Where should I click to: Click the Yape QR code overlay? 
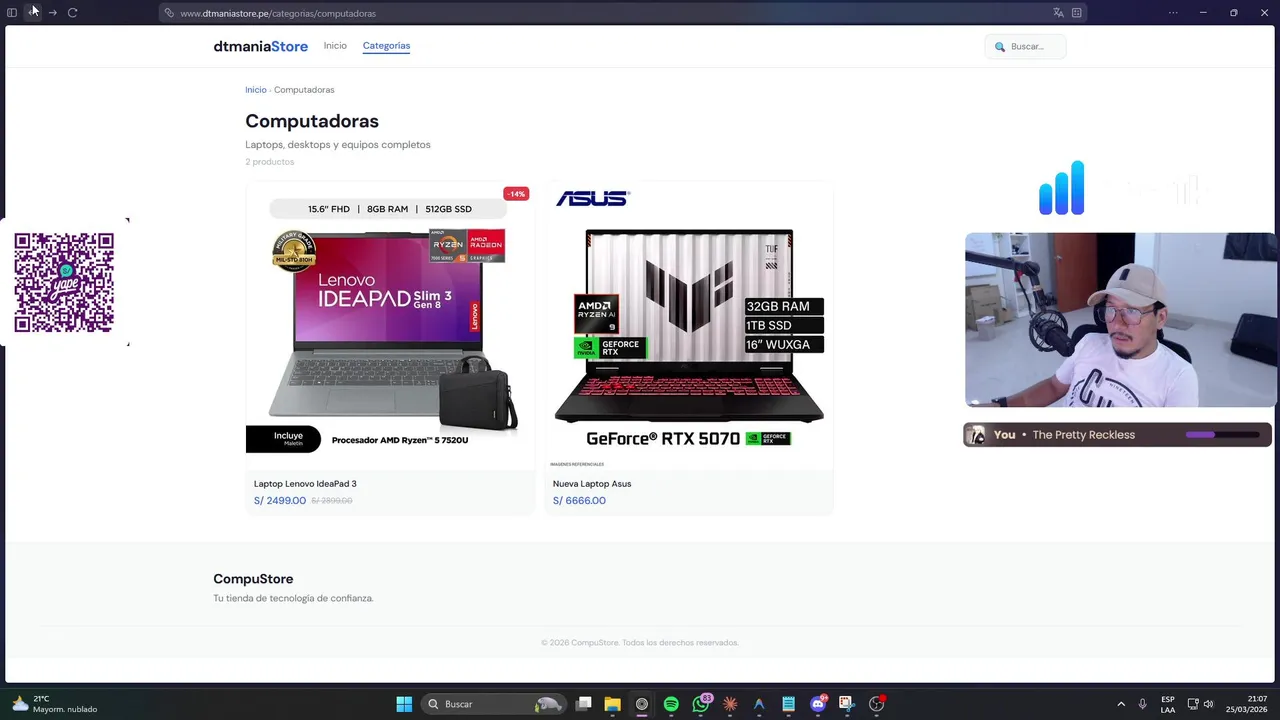coord(64,283)
